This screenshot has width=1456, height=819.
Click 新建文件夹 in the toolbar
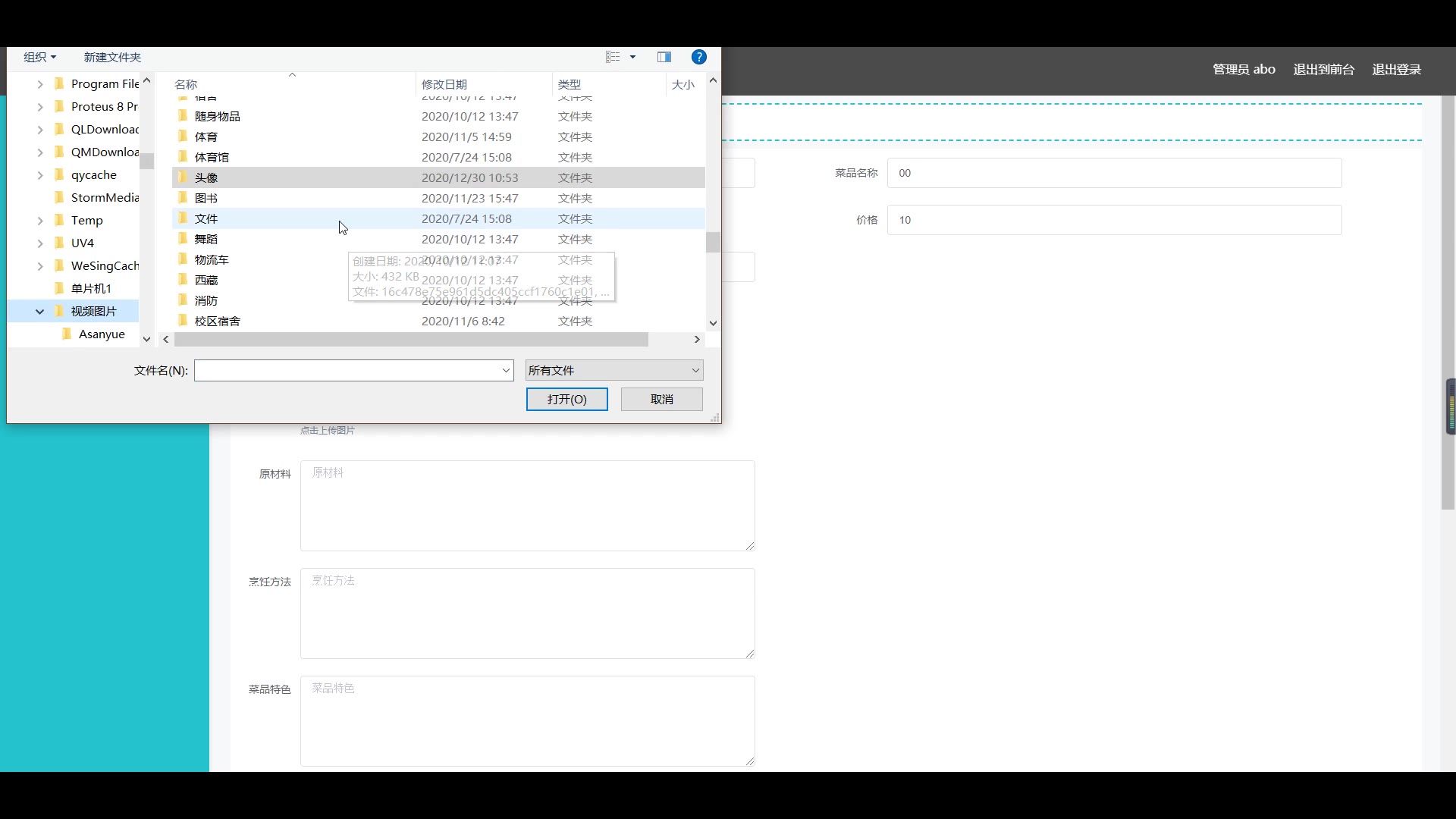tap(112, 57)
